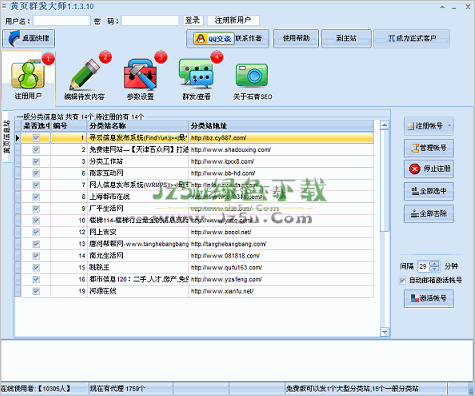Screen dimensions: 475x396
Task: Select the site name 商家互动网
Action: 106,173
